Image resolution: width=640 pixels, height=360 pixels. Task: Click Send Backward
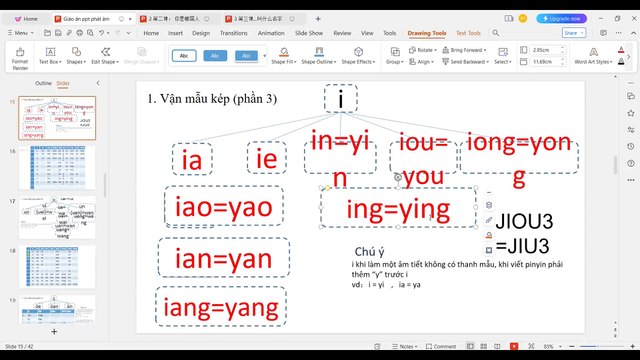tap(465, 62)
